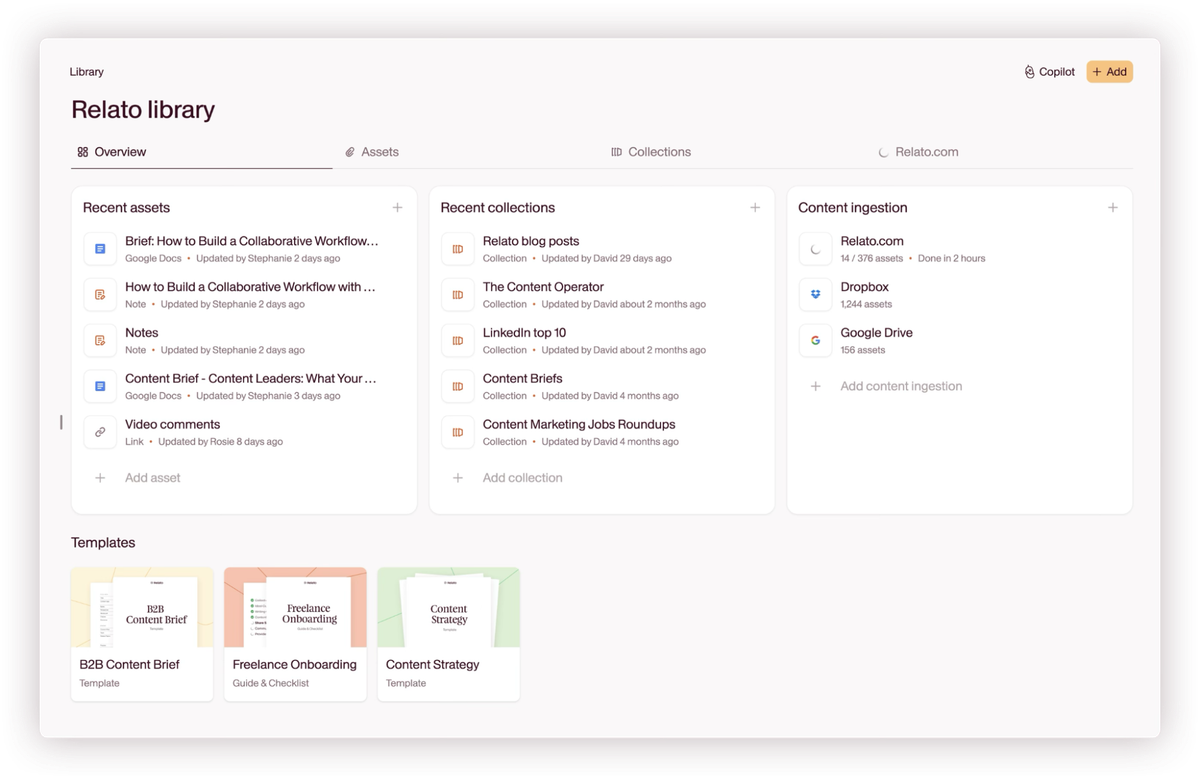This screenshot has height=780, width=1200.
Task: Click the collection icon beside LinkedIn top 10
Action: [458, 340]
